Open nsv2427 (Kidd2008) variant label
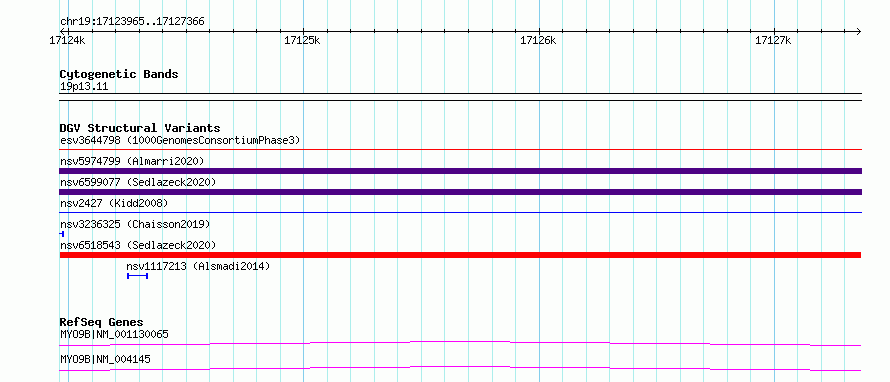The height and width of the screenshot is (382, 890). point(114,203)
